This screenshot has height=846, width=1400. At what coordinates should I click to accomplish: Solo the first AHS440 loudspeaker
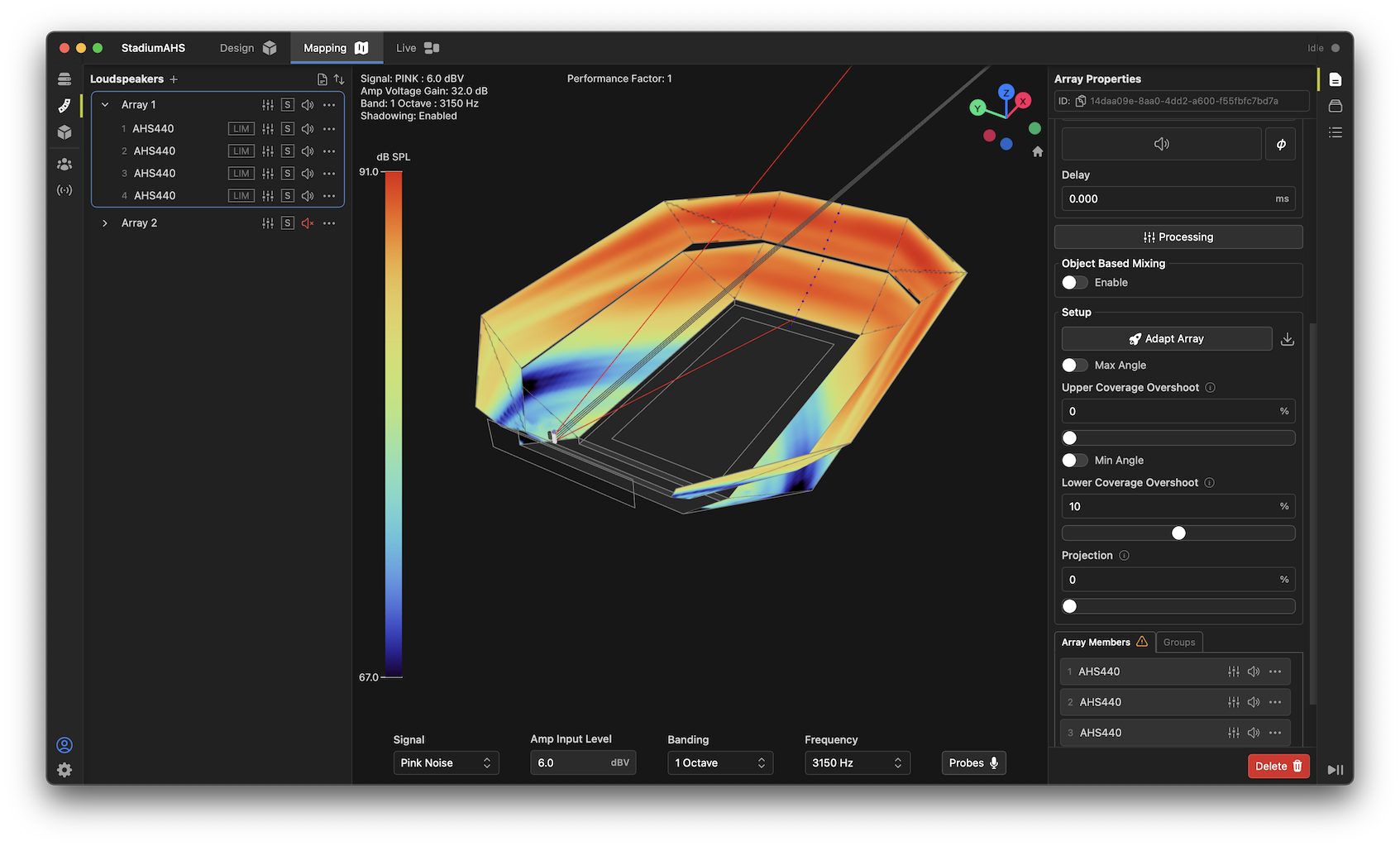tap(288, 129)
